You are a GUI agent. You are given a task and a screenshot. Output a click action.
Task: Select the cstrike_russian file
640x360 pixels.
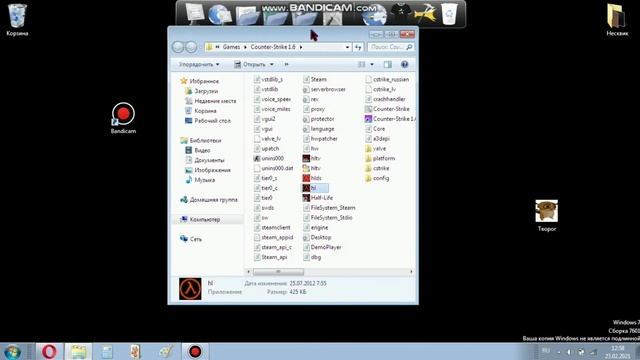(387, 80)
